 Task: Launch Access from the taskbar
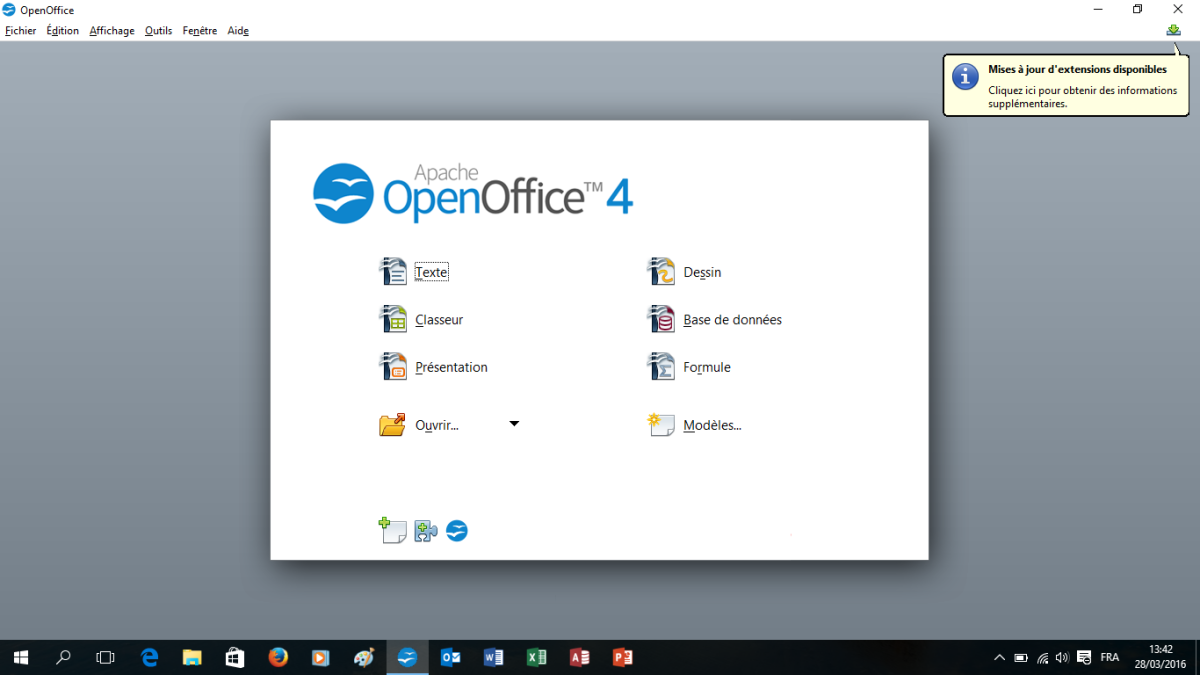pos(579,657)
